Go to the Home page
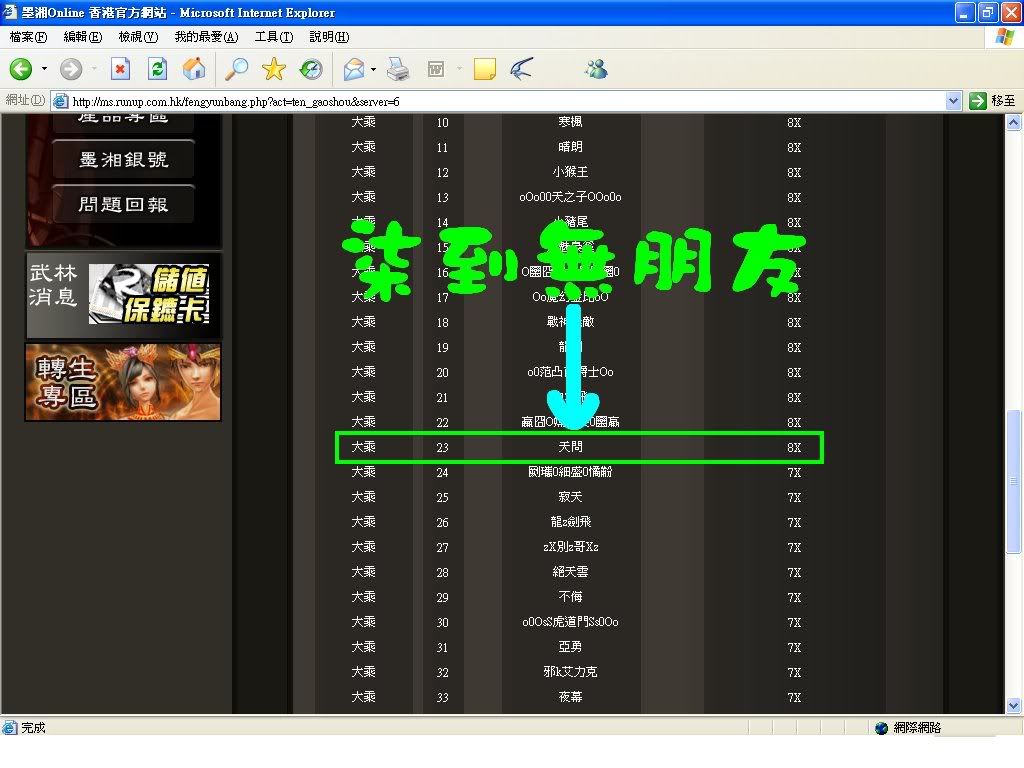Image resolution: width=1024 pixels, height=768 pixels. click(x=195, y=69)
